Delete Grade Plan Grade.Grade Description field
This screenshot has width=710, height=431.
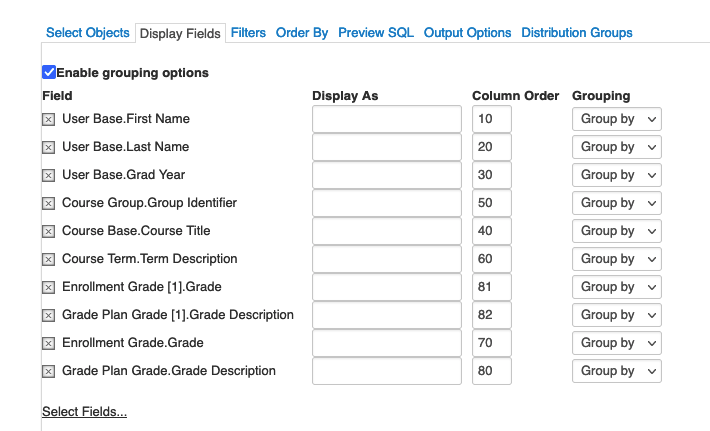(x=48, y=371)
